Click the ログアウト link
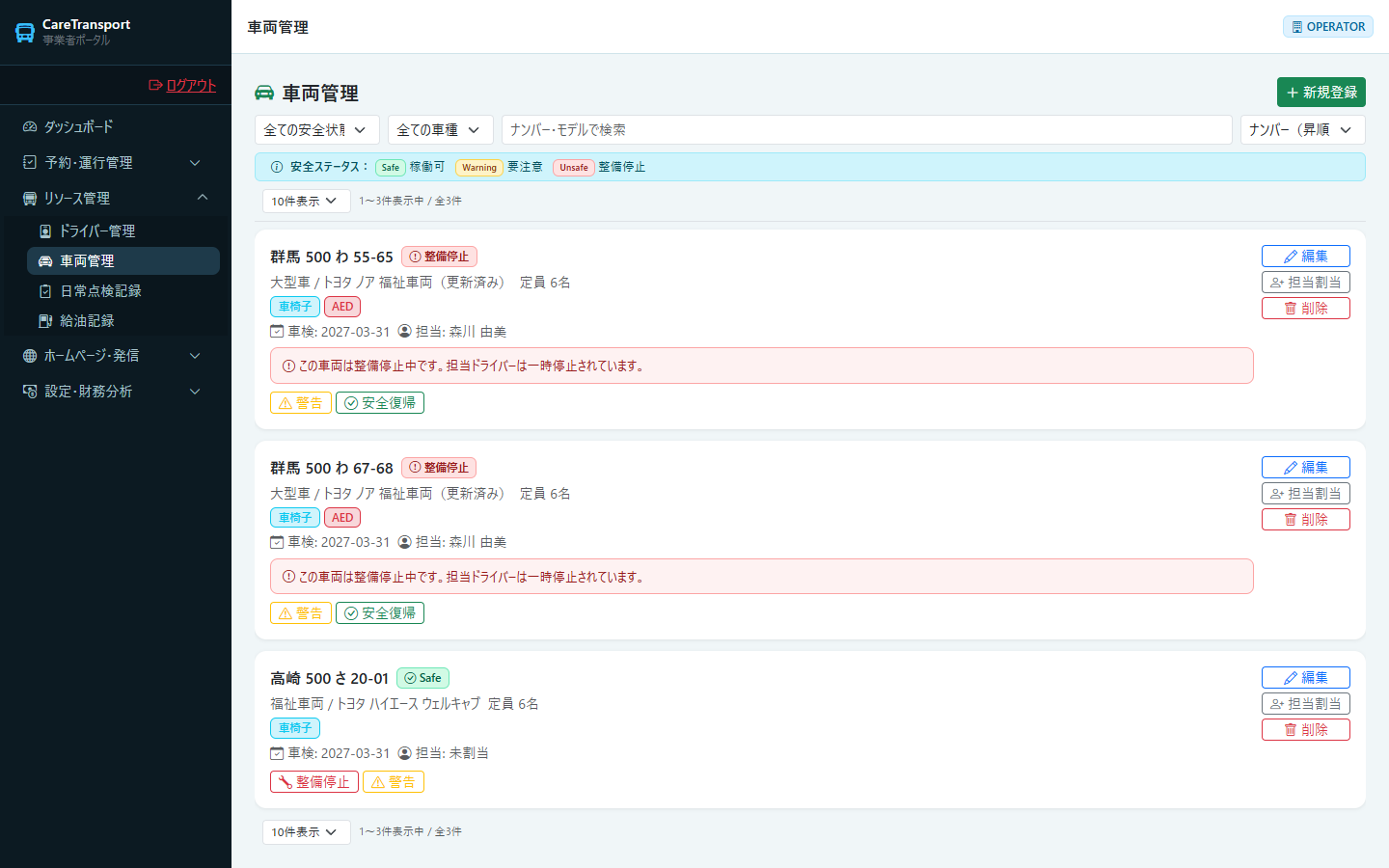This screenshot has width=1389, height=868. (x=182, y=85)
